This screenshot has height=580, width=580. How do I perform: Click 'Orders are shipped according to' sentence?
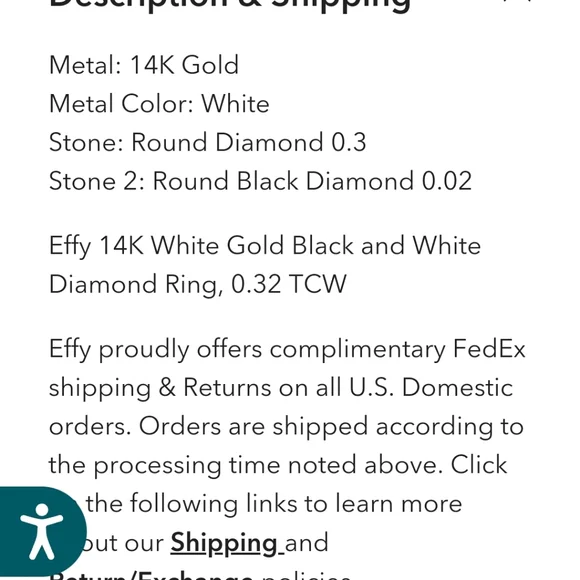pos(331,427)
